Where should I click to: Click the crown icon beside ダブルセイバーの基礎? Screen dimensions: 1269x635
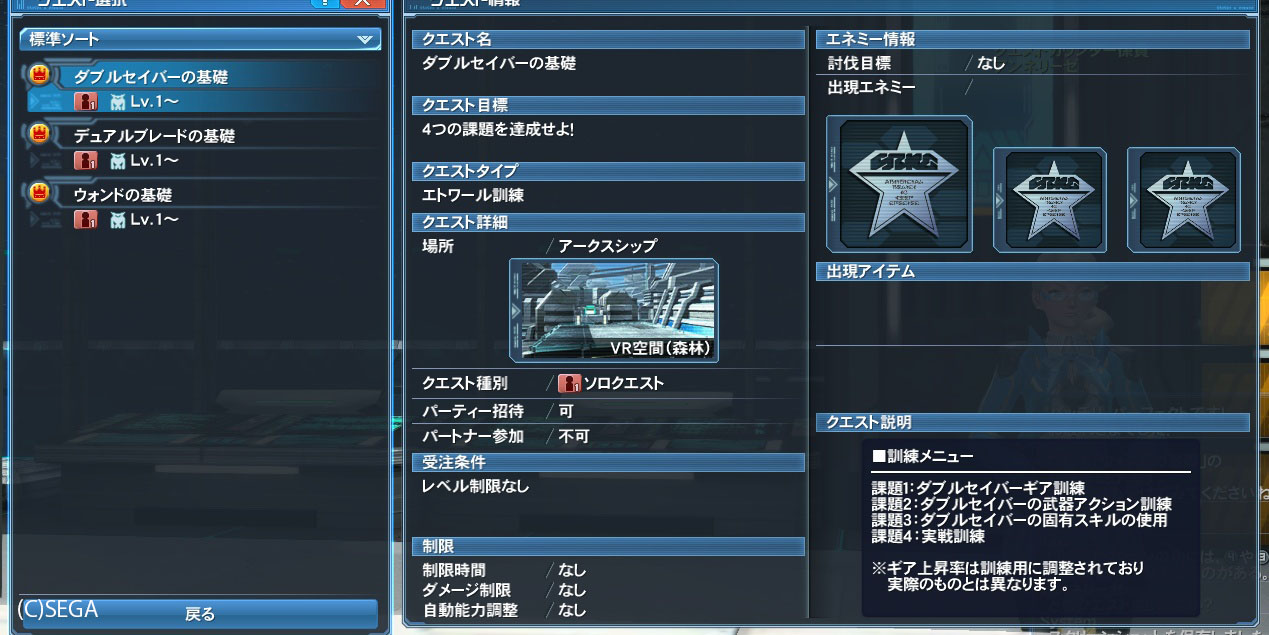40,74
